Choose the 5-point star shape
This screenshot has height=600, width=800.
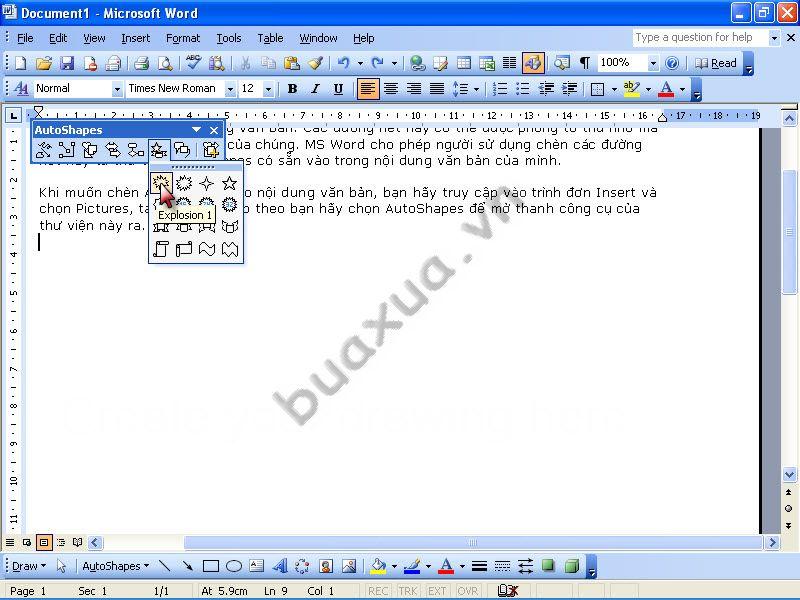coord(230,183)
